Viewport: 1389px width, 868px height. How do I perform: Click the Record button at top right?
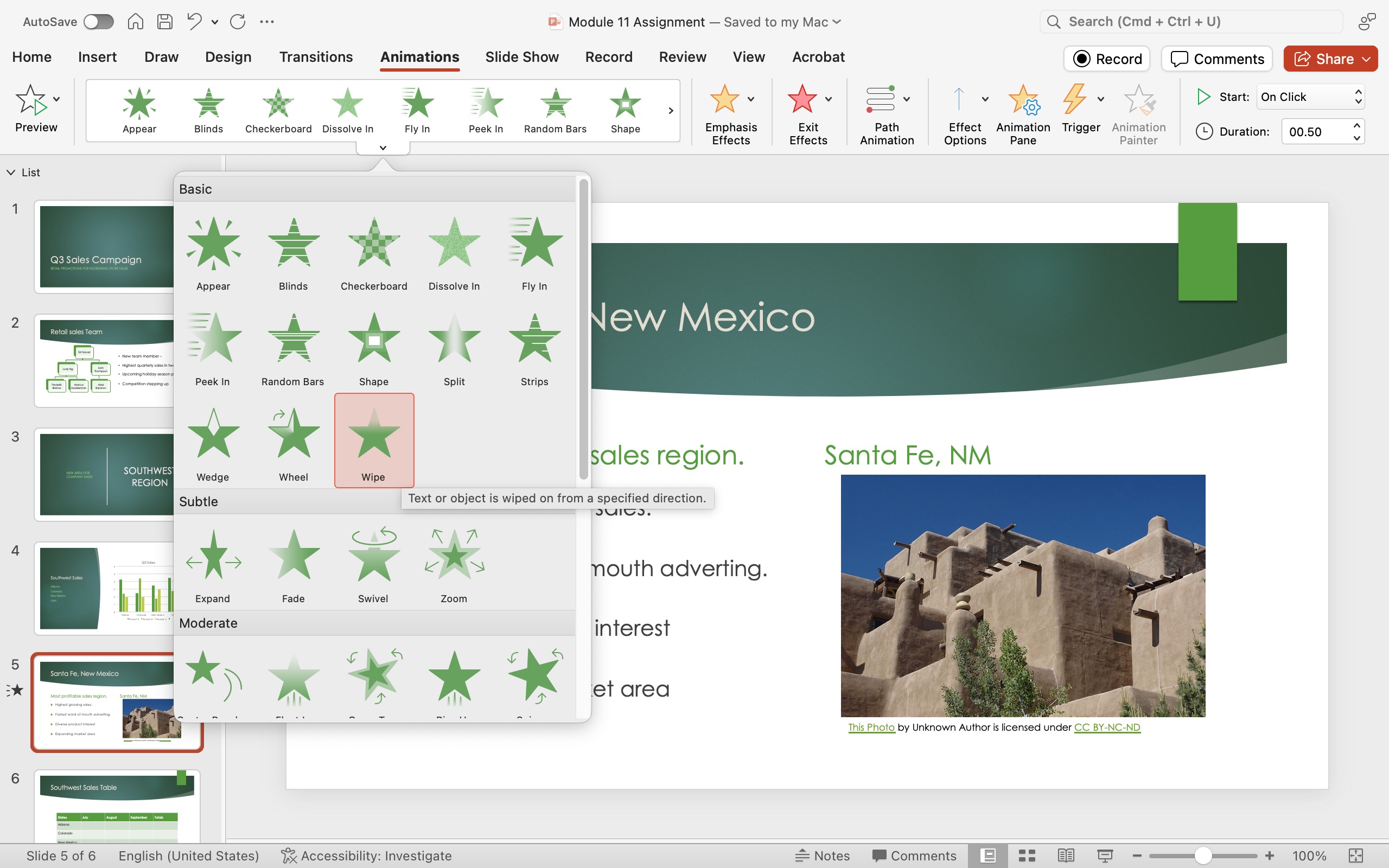pyautogui.click(x=1107, y=59)
